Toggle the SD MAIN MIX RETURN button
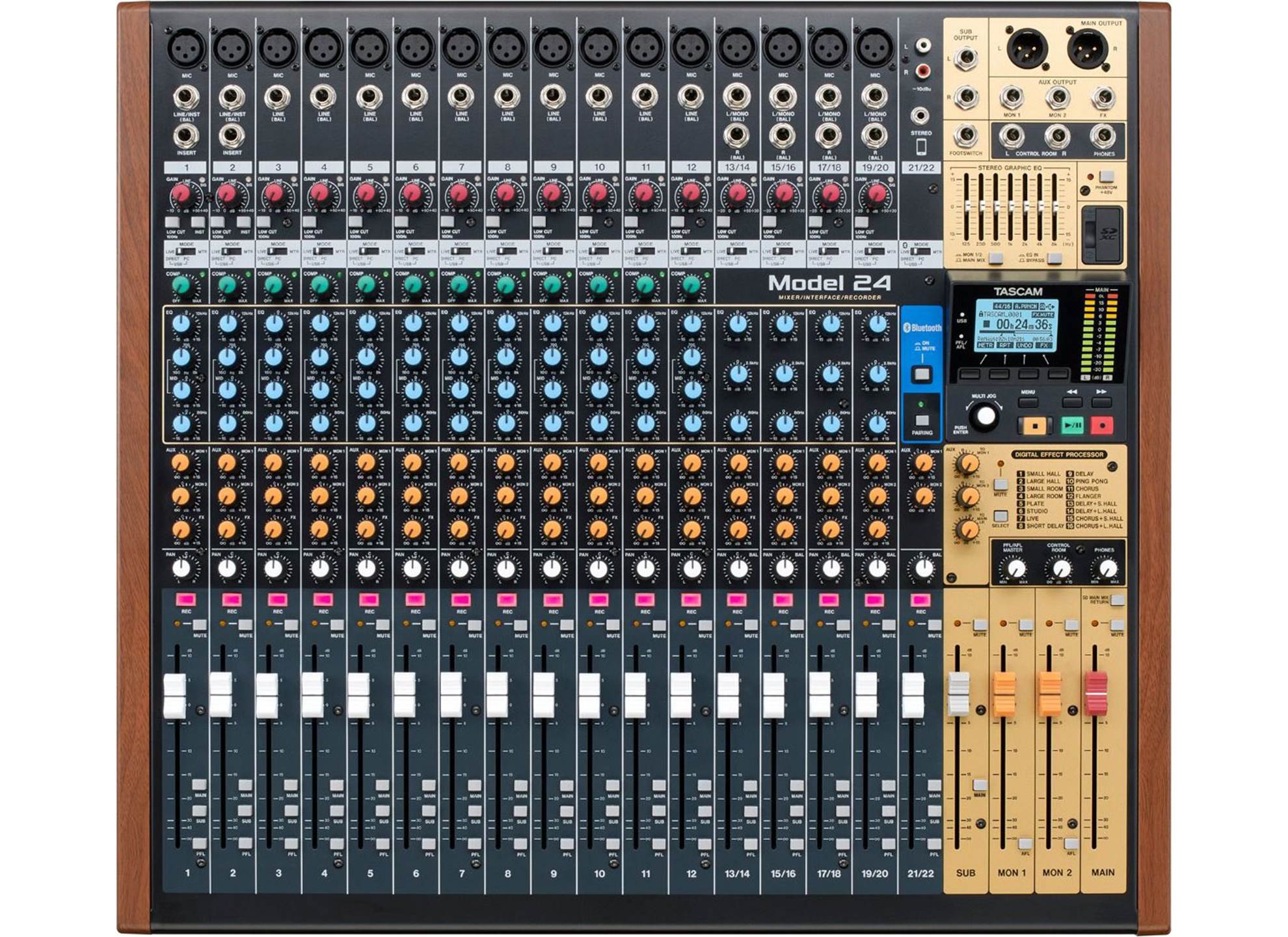Screen dimensions: 1288x937 1117,599
